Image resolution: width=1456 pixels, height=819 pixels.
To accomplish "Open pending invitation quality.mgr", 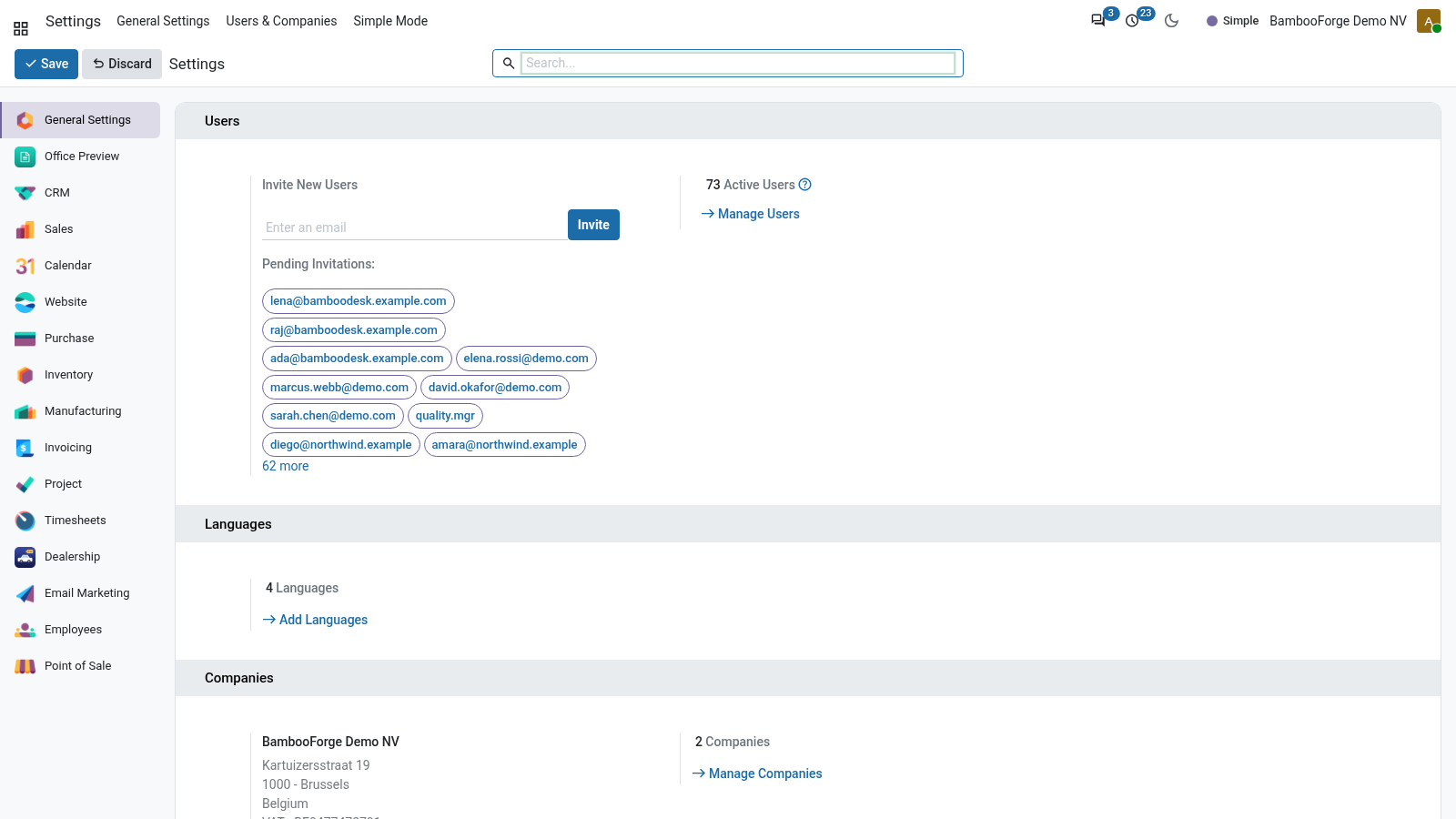I will coord(445,416).
